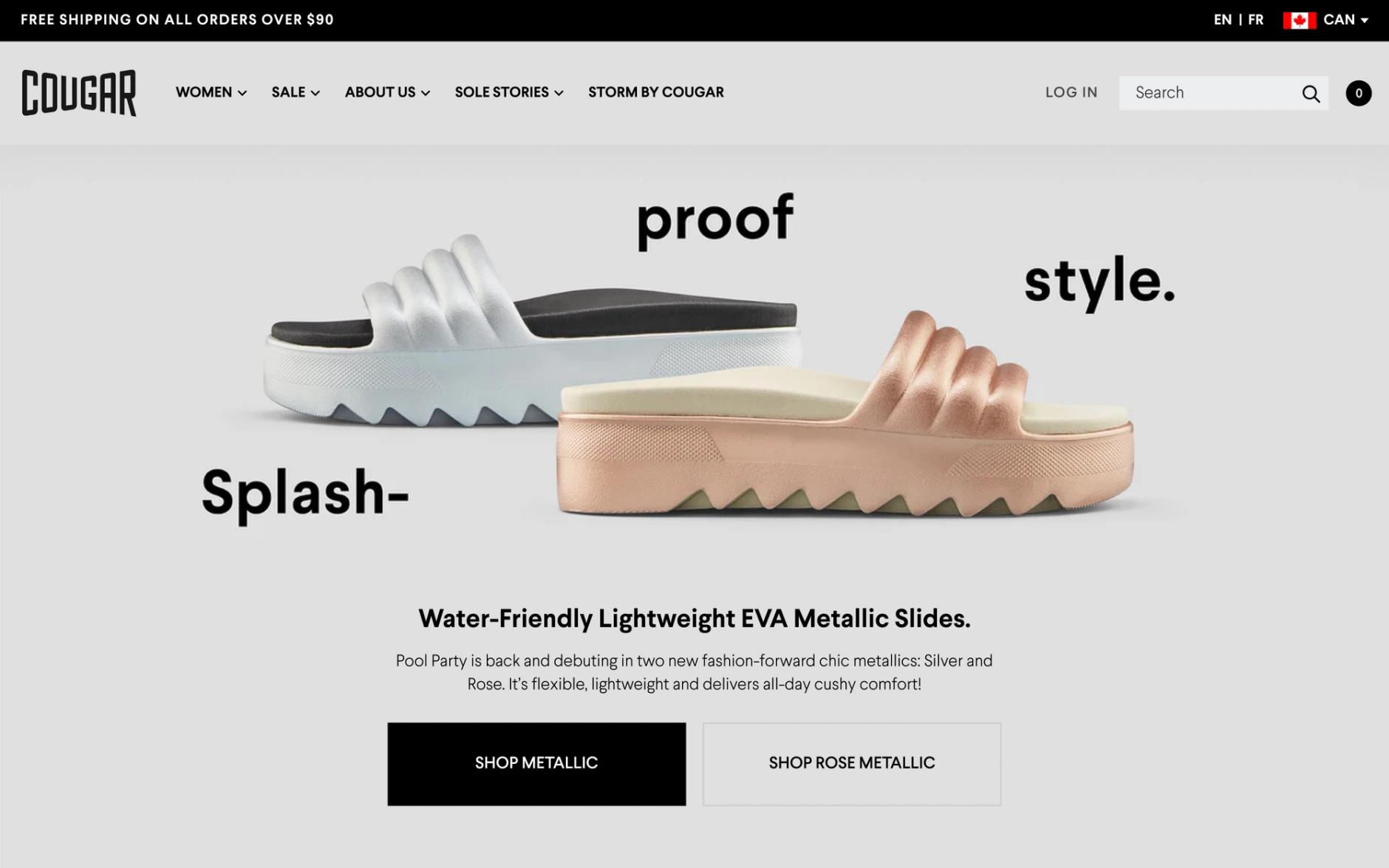
Task: Open the Sole Stories menu
Action: coord(509,92)
